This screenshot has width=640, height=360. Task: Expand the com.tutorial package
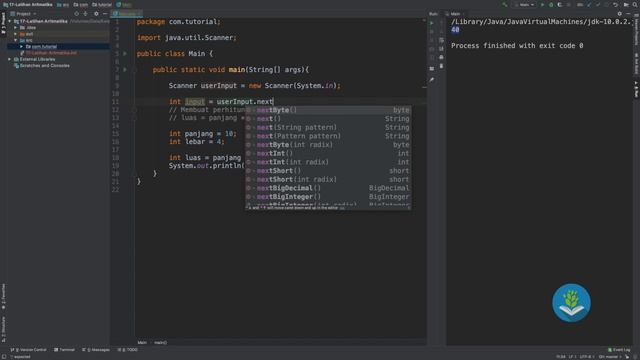coord(22,47)
